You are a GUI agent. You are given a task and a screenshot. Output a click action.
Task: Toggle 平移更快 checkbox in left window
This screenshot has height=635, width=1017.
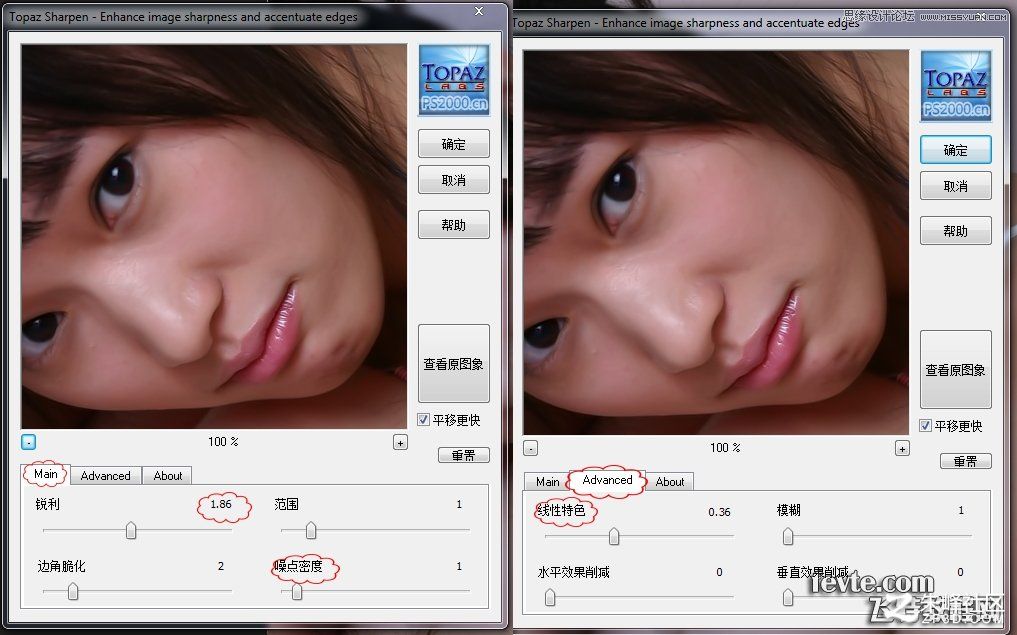pos(424,420)
